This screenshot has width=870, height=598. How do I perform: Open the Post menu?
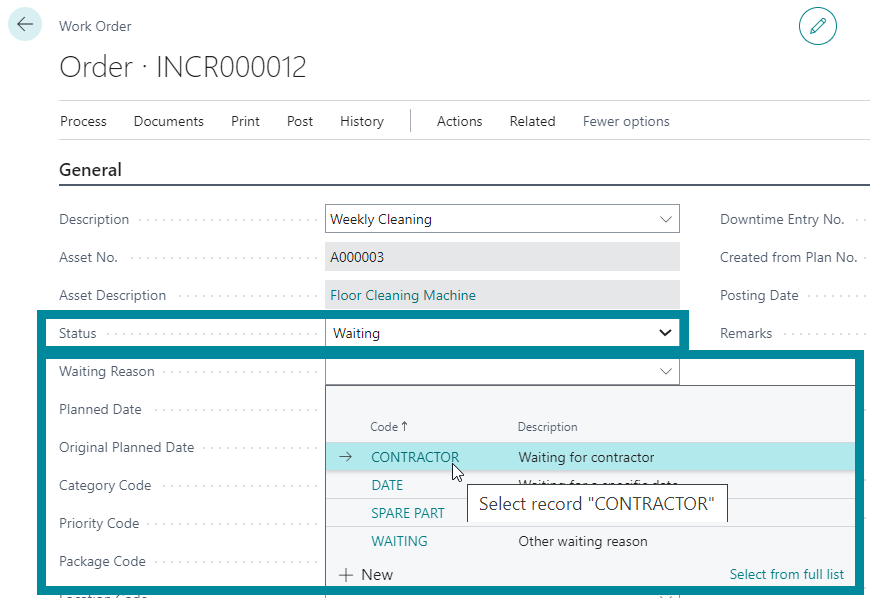300,121
